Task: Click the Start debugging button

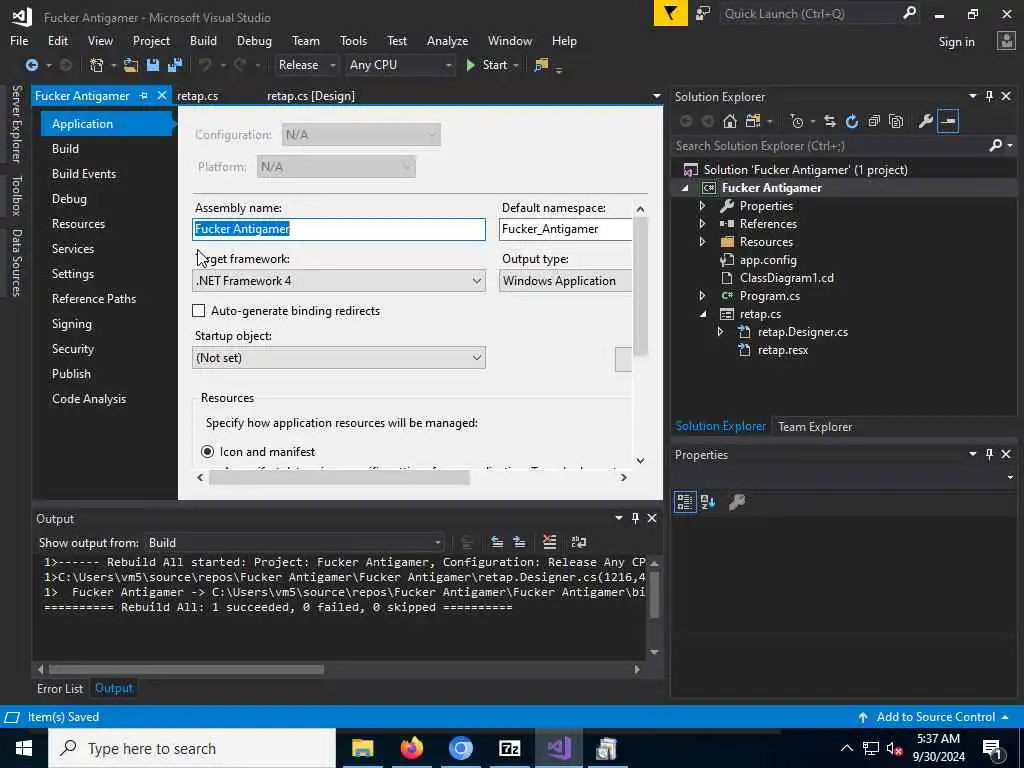Action: click(487, 65)
